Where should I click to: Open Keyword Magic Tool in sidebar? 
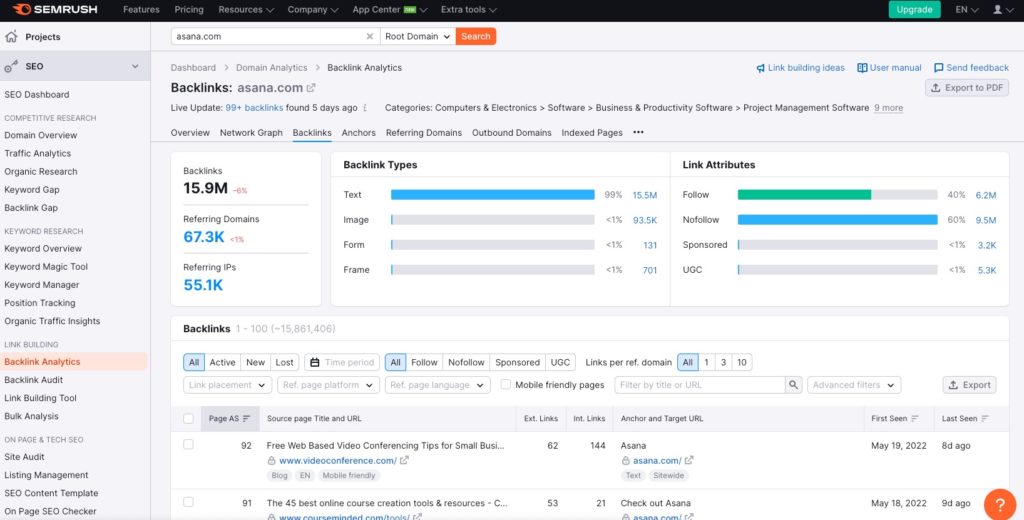click(46, 267)
